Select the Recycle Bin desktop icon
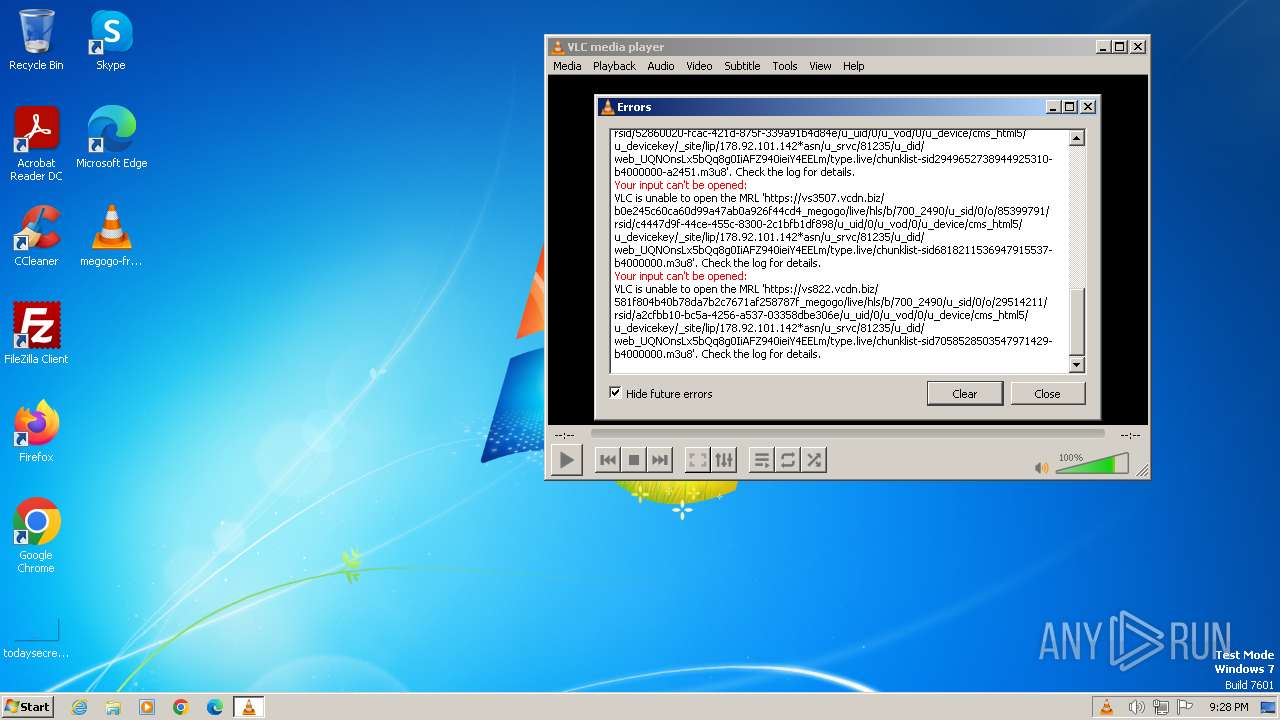 click(x=36, y=41)
